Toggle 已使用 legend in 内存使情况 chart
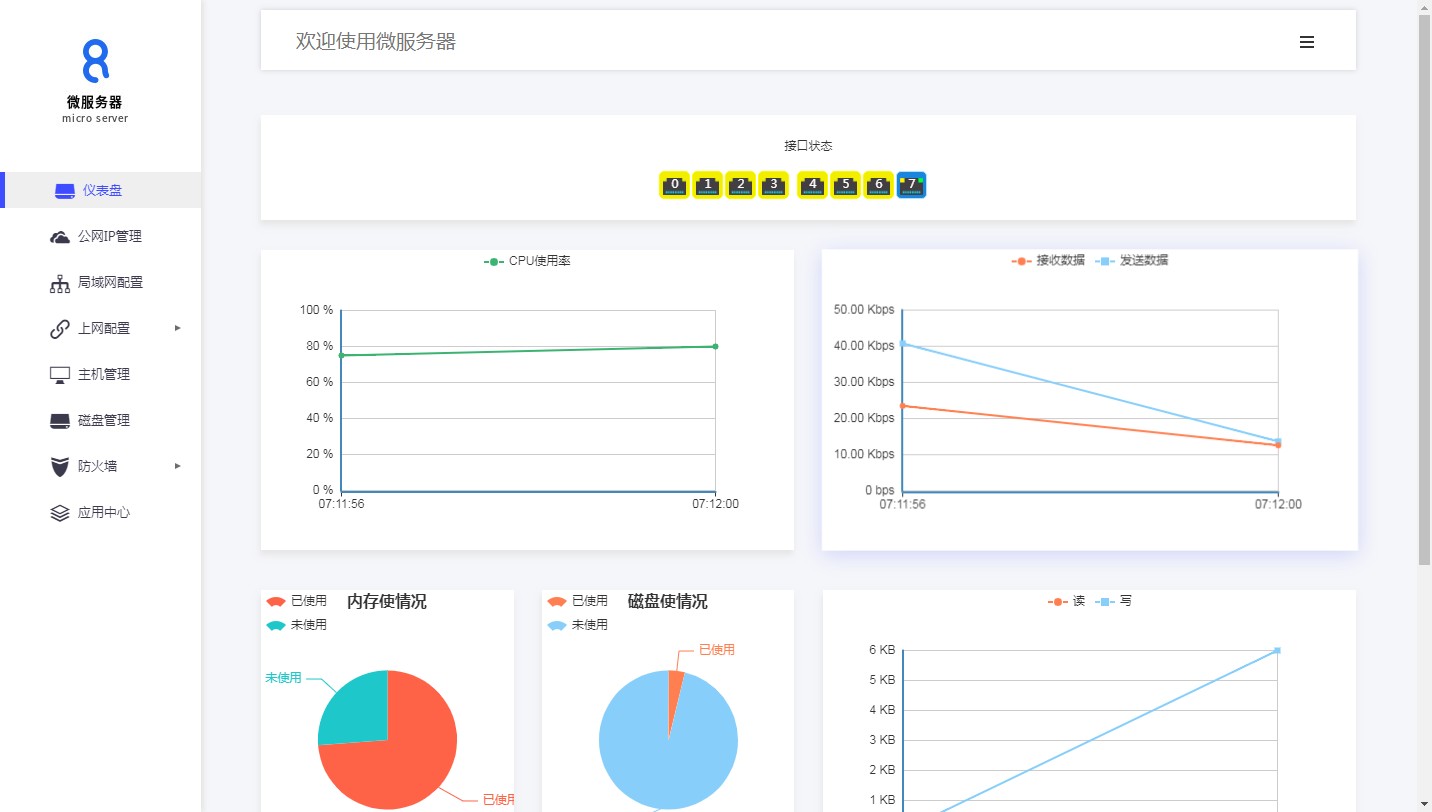This screenshot has height=812, width=1432. click(297, 601)
